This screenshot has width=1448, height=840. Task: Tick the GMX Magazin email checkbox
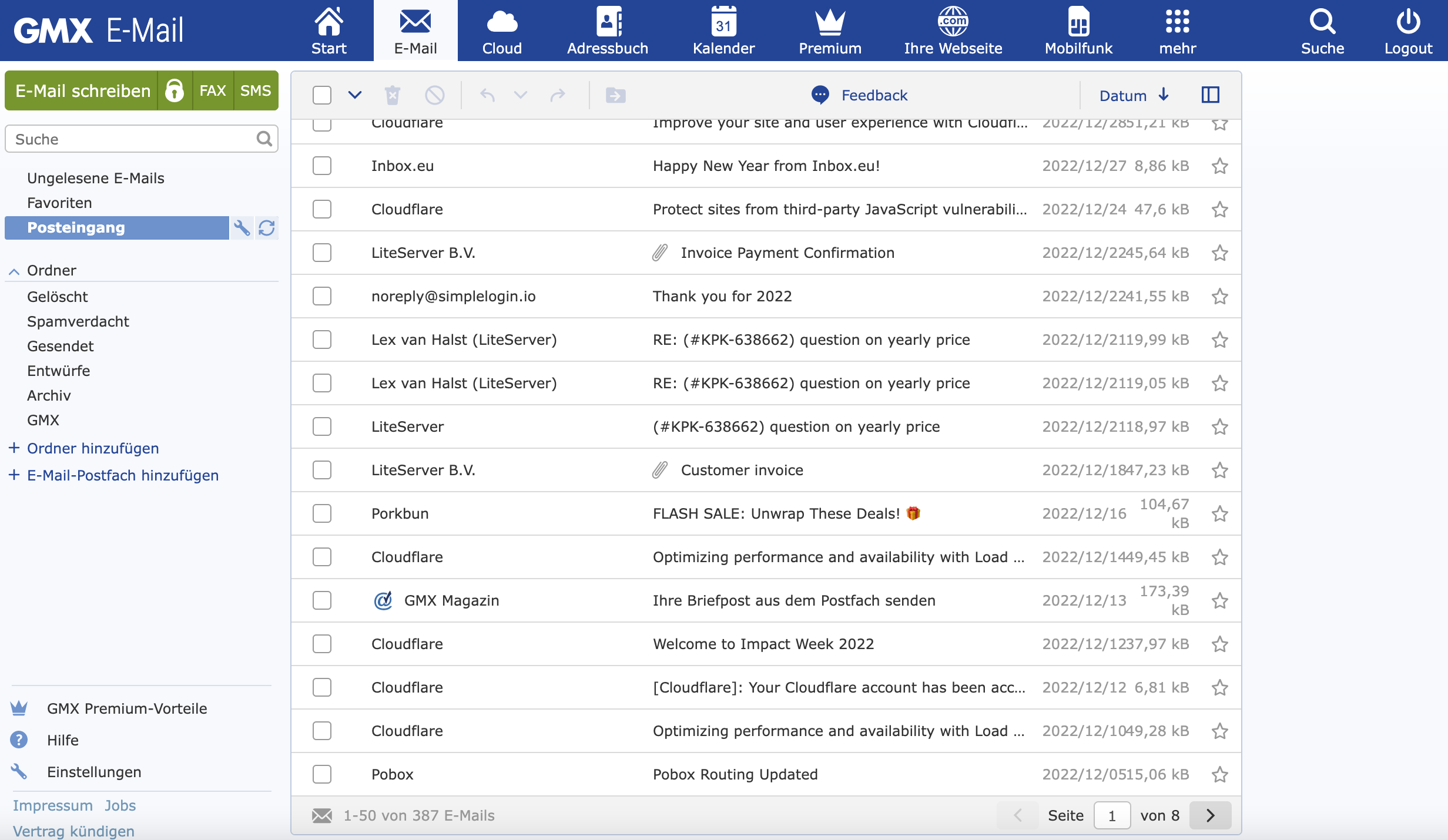[x=322, y=600]
